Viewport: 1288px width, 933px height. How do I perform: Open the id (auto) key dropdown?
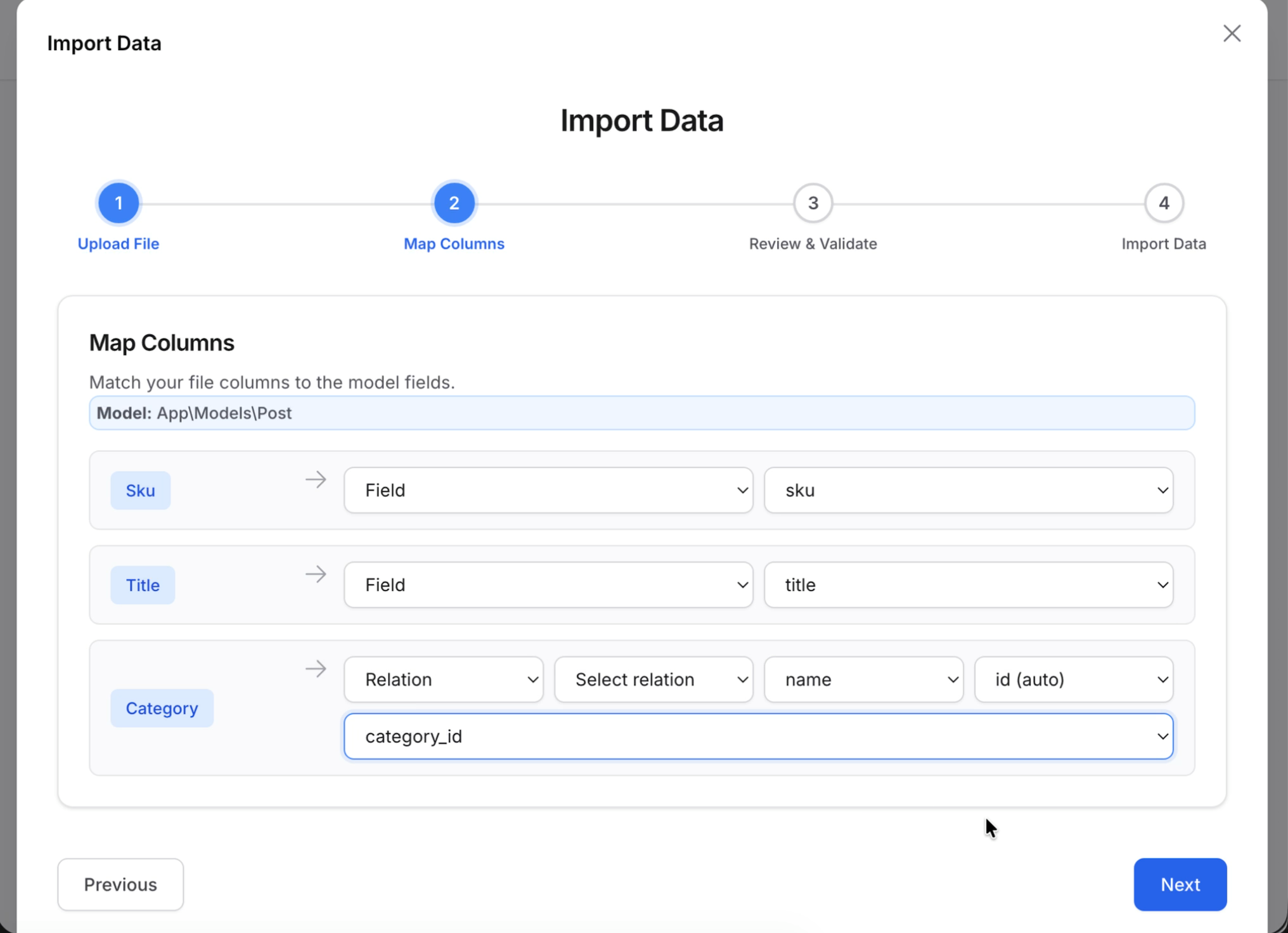tap(1073, 679)
